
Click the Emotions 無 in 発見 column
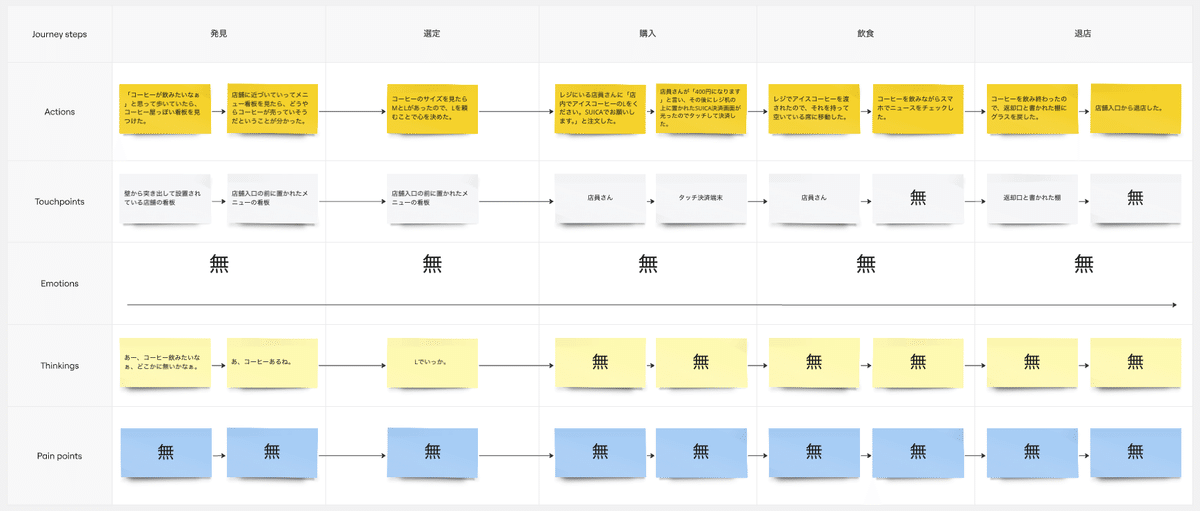coord(219,264)
